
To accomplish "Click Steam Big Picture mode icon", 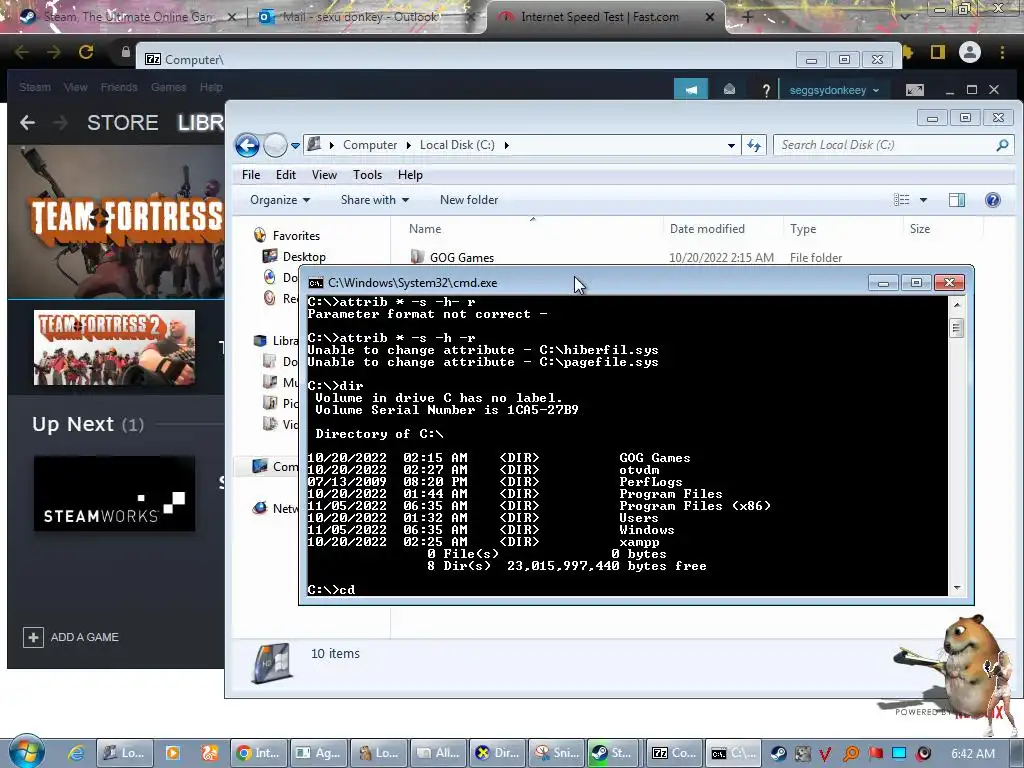I will (914, 89).
